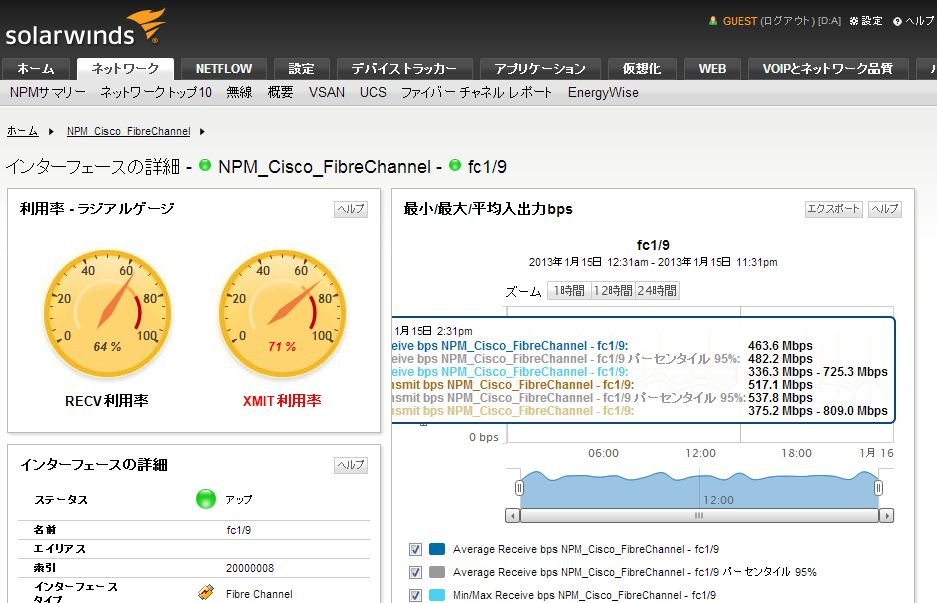Viewport: 937px width, 603px height.
Task: Click the Fibre Channel interface type icon
Action: (206, 593)
